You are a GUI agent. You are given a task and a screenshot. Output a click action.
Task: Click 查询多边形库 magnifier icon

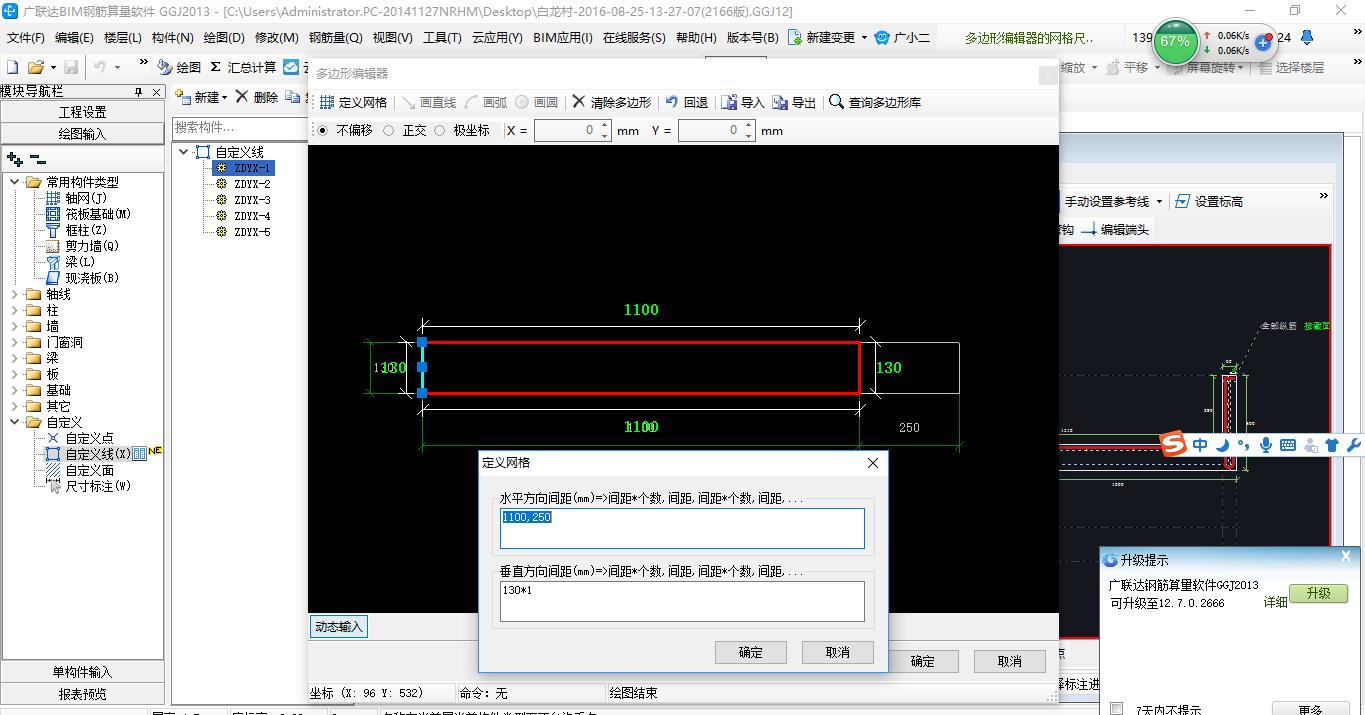point(836,102)
